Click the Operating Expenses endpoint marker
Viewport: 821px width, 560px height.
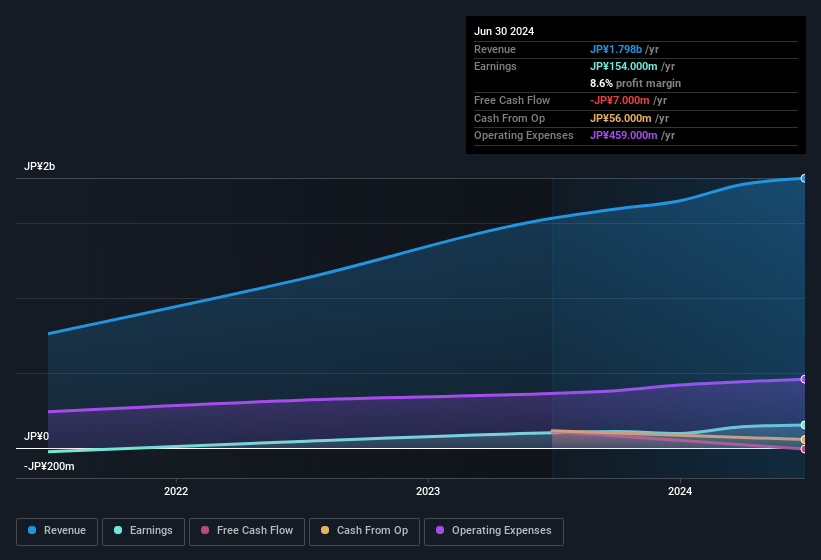[803, 379]
